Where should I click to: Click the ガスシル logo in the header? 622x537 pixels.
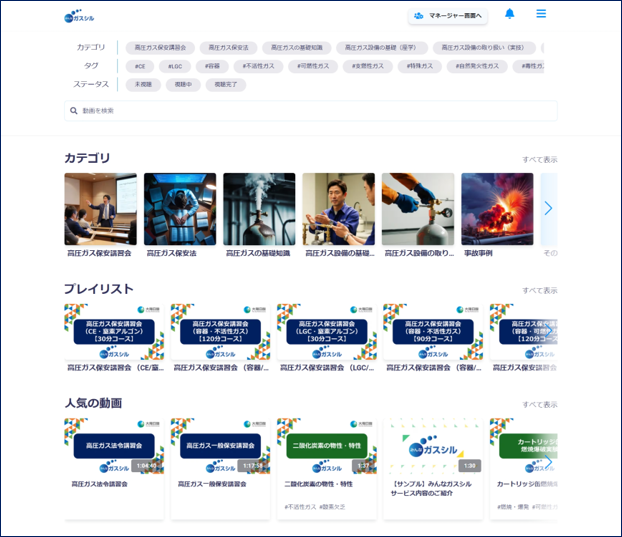tap(77, 16)
